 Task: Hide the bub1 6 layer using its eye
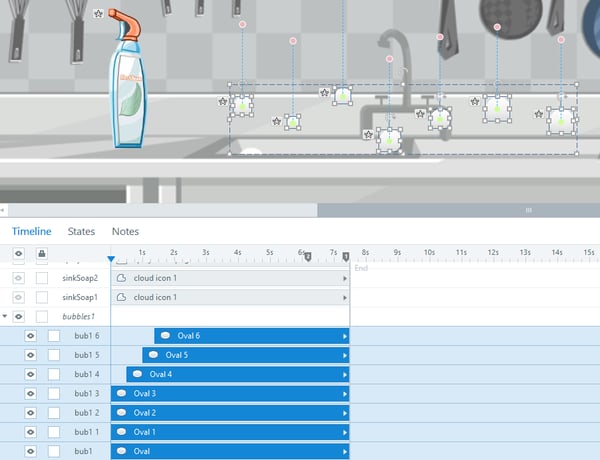(30, 336)
